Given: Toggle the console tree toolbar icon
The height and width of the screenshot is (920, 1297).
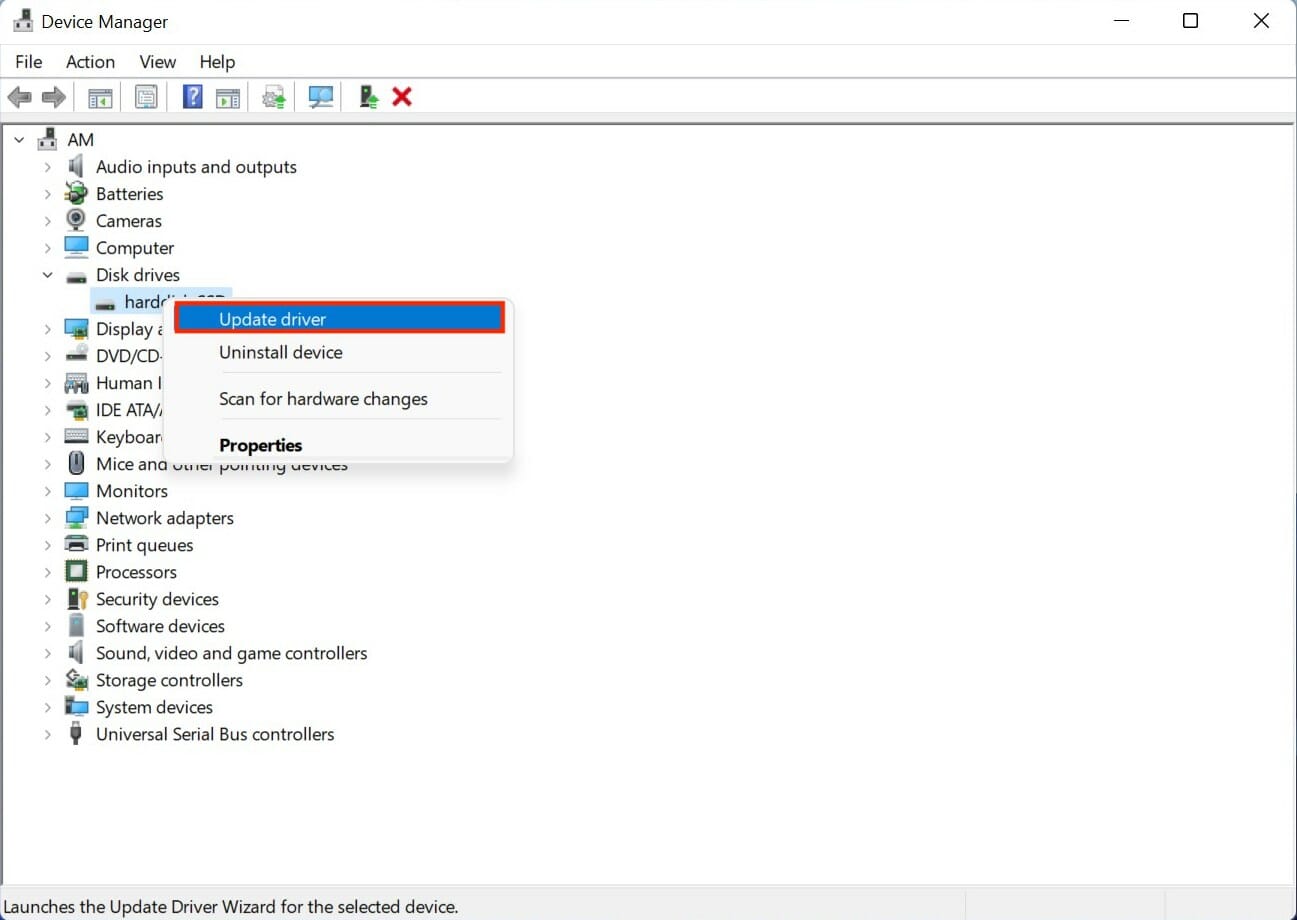Looking at the screenshot, I should point(100,97).
